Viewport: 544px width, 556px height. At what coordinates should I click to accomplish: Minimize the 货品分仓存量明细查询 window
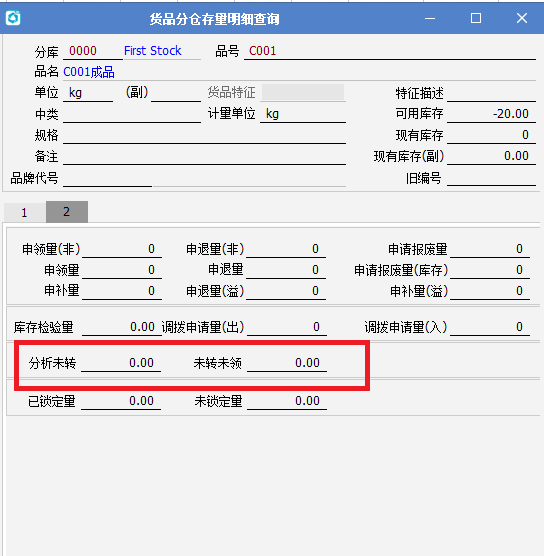[x=430, y=18]
